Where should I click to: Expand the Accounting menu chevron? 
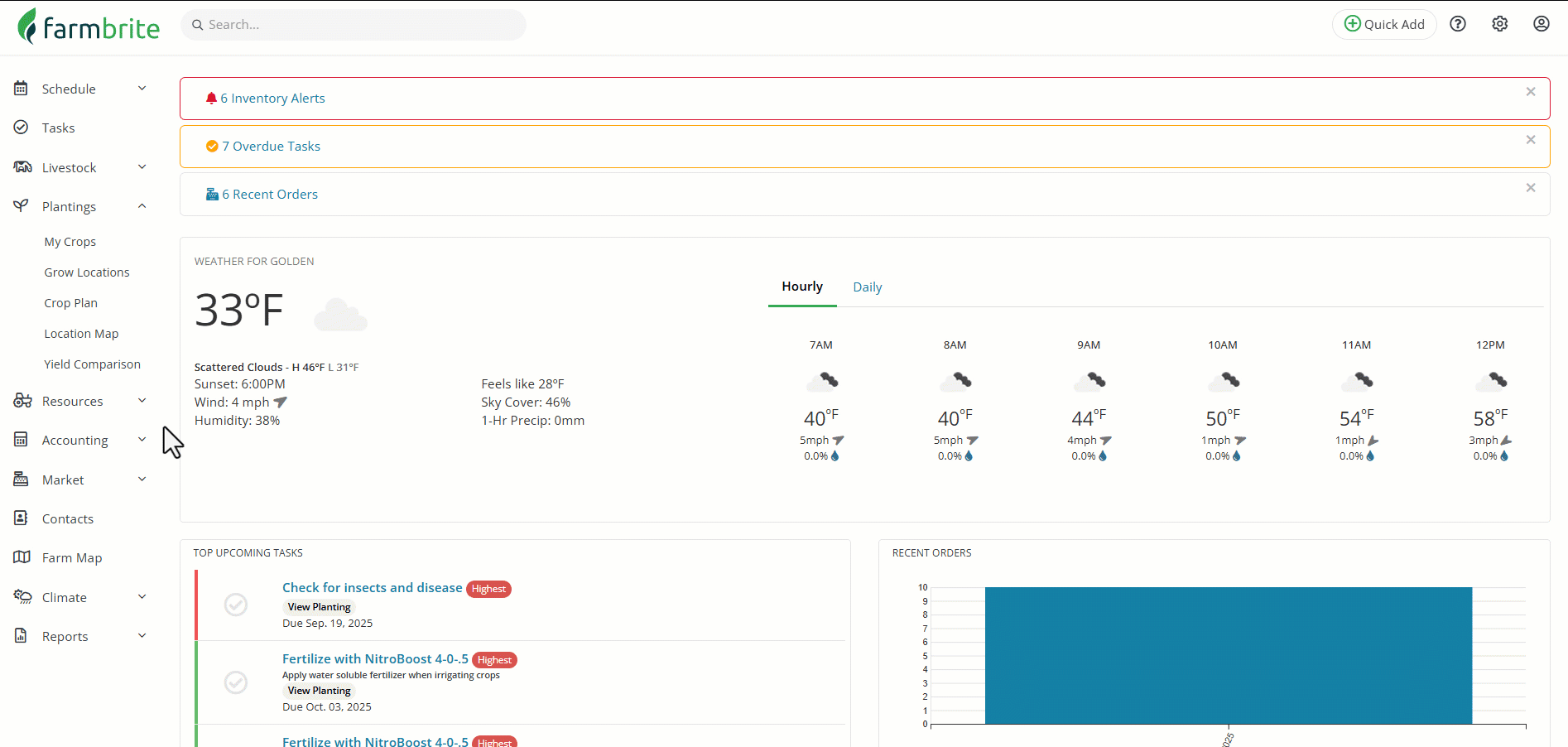pyautogui.click(x=142, y=440)
